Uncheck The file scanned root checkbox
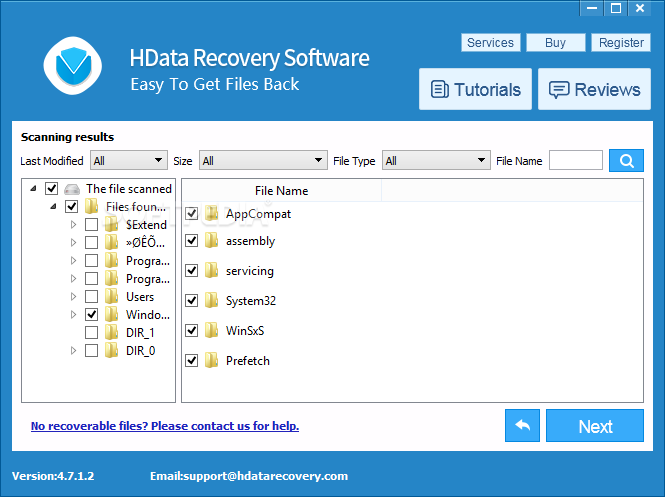This screenshot has width=665, height=497. pos(52,188)
